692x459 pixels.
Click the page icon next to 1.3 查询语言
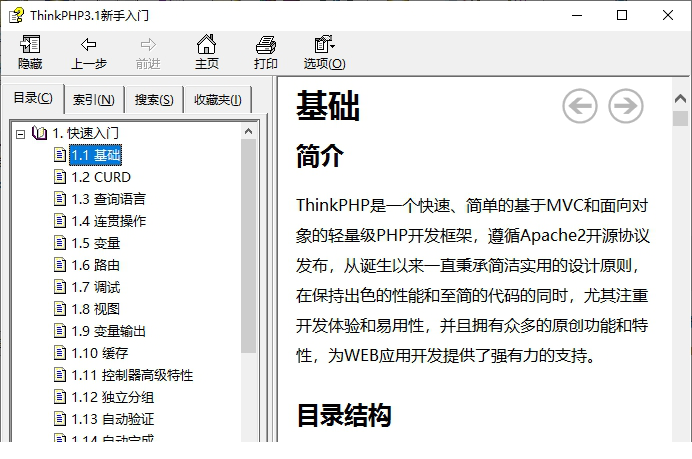click(60, 199)
